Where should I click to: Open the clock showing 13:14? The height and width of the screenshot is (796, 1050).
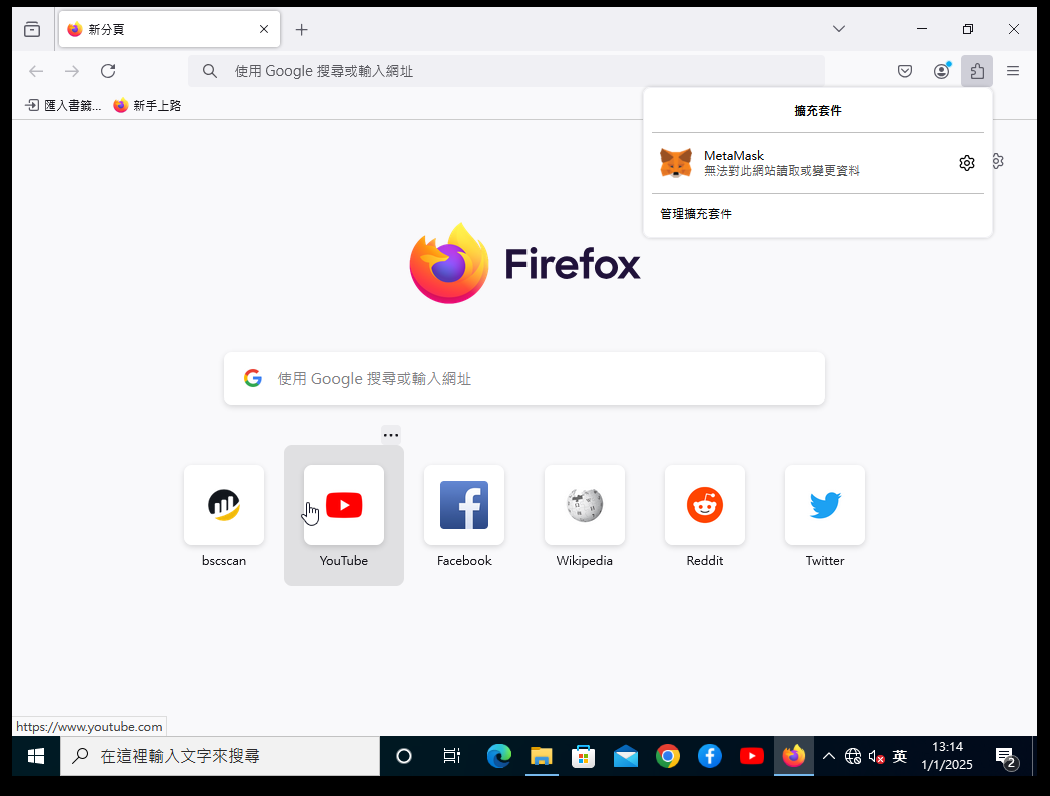947,756
